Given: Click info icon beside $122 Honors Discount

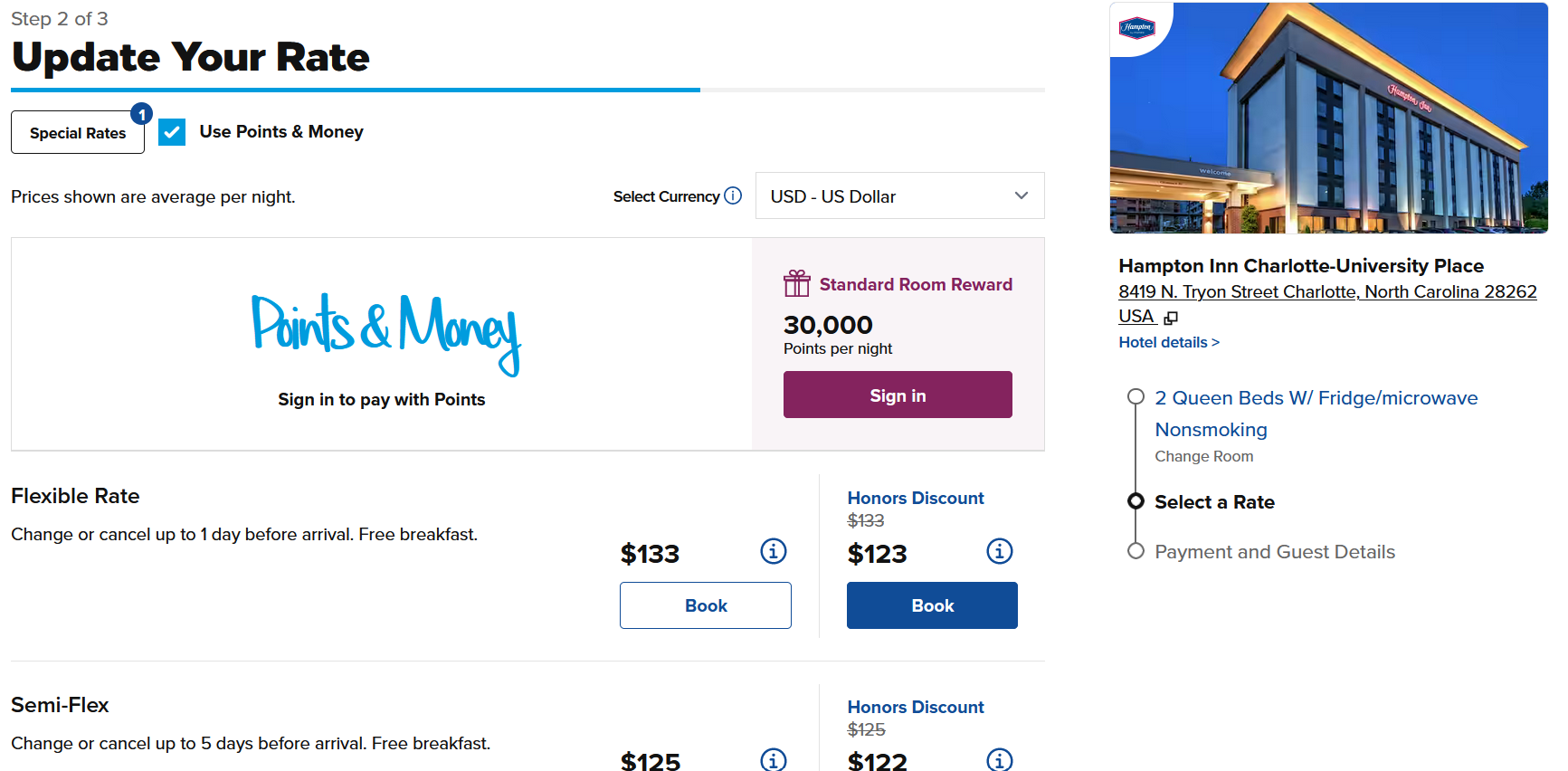Looking at the screenshot, I should tap(999, 760).
